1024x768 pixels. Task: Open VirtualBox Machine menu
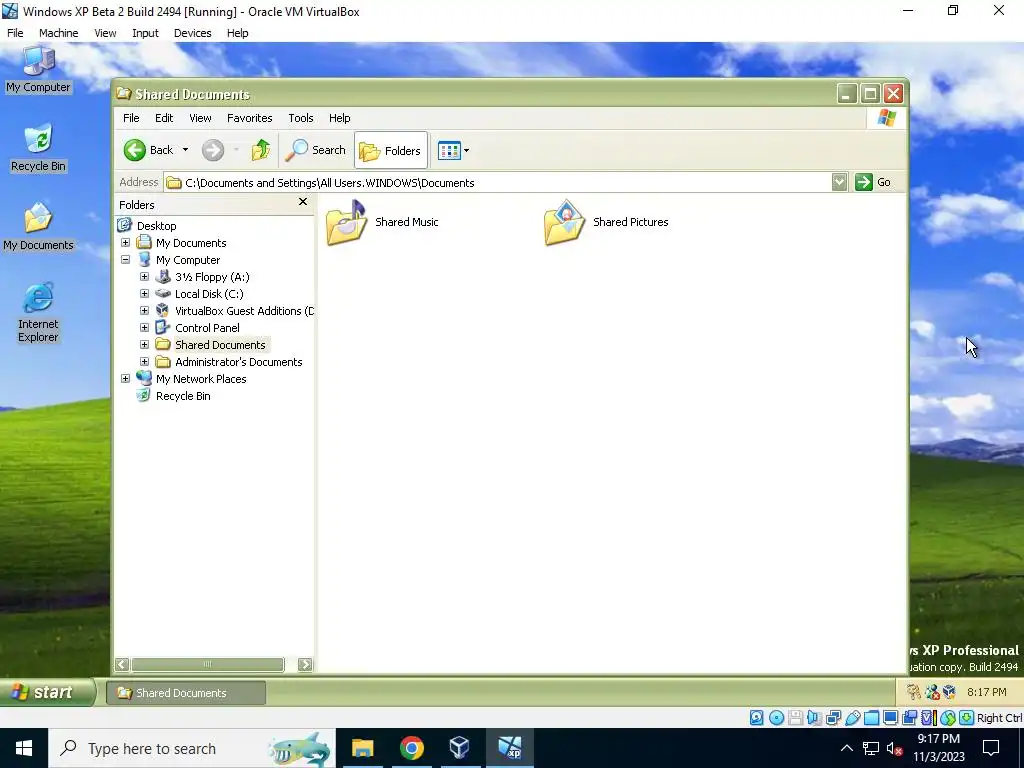(59, 33)
